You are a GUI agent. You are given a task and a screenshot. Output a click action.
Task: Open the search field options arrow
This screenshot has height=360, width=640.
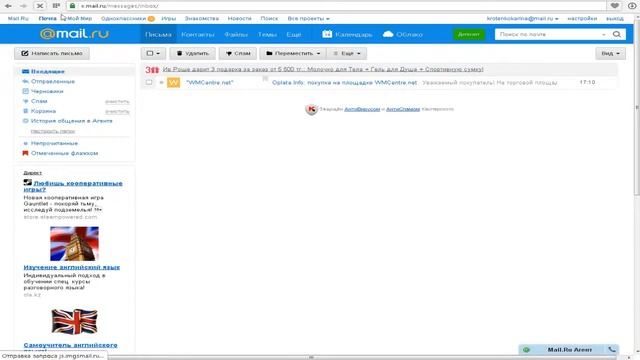pyautogui.click(x=604, y=34)
